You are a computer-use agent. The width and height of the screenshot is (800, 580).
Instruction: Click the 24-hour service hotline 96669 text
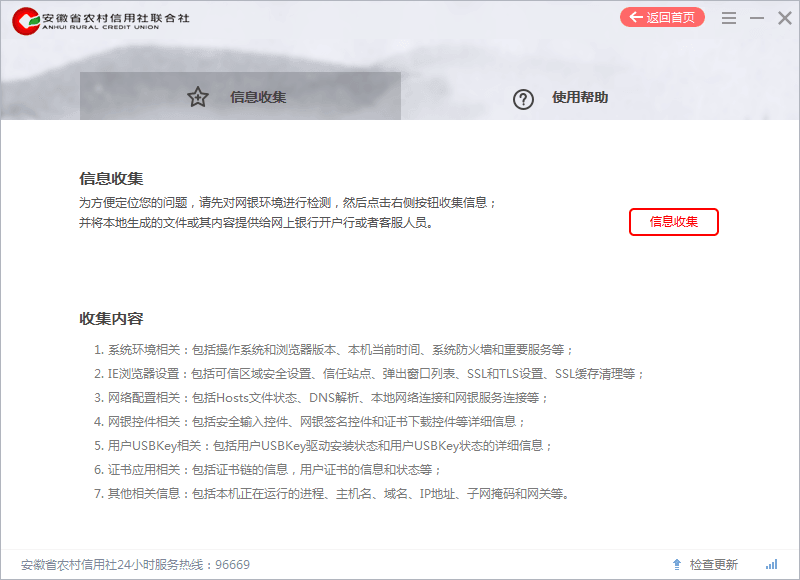[135, 565]
